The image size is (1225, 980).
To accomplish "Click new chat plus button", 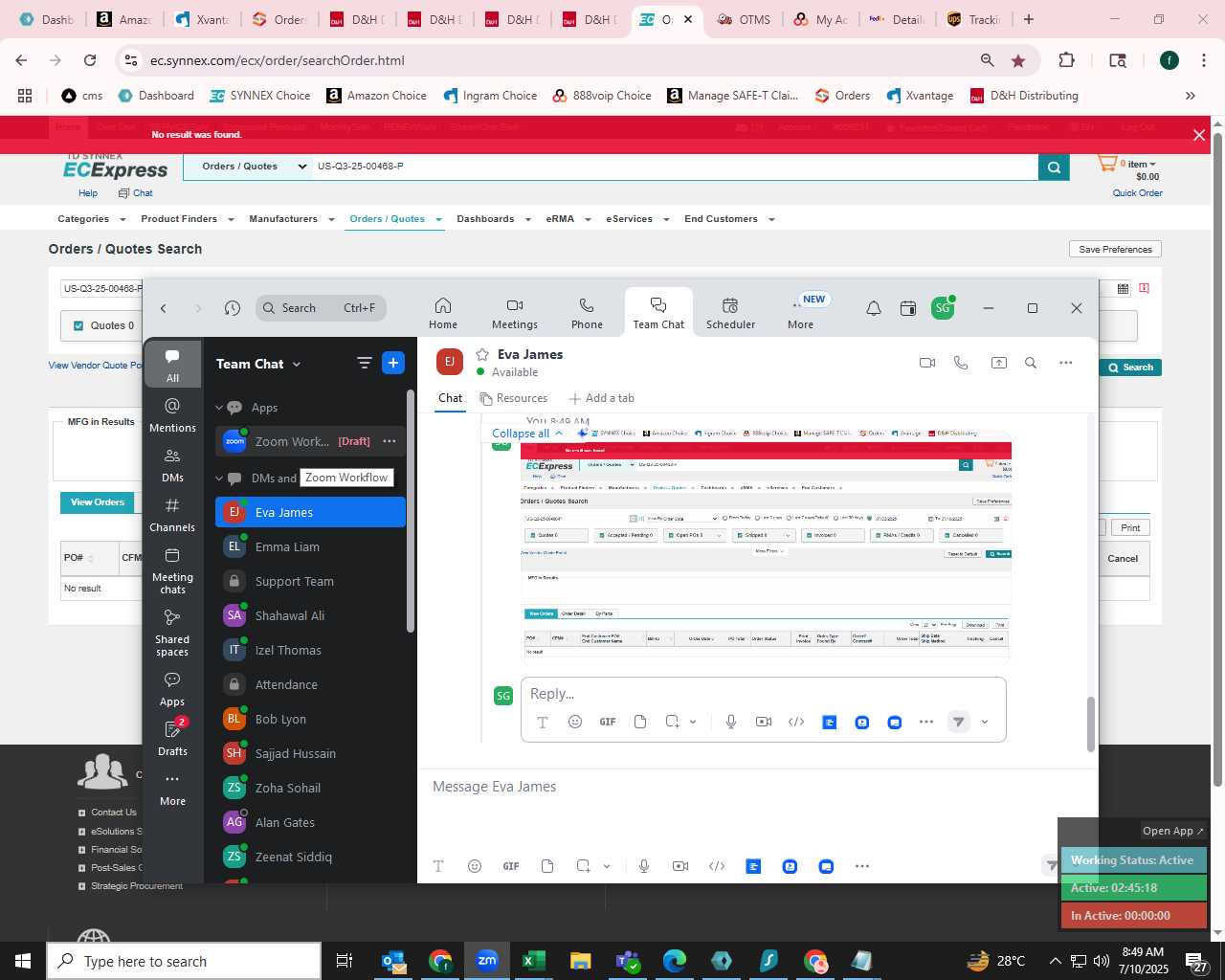I will [392, 363].
